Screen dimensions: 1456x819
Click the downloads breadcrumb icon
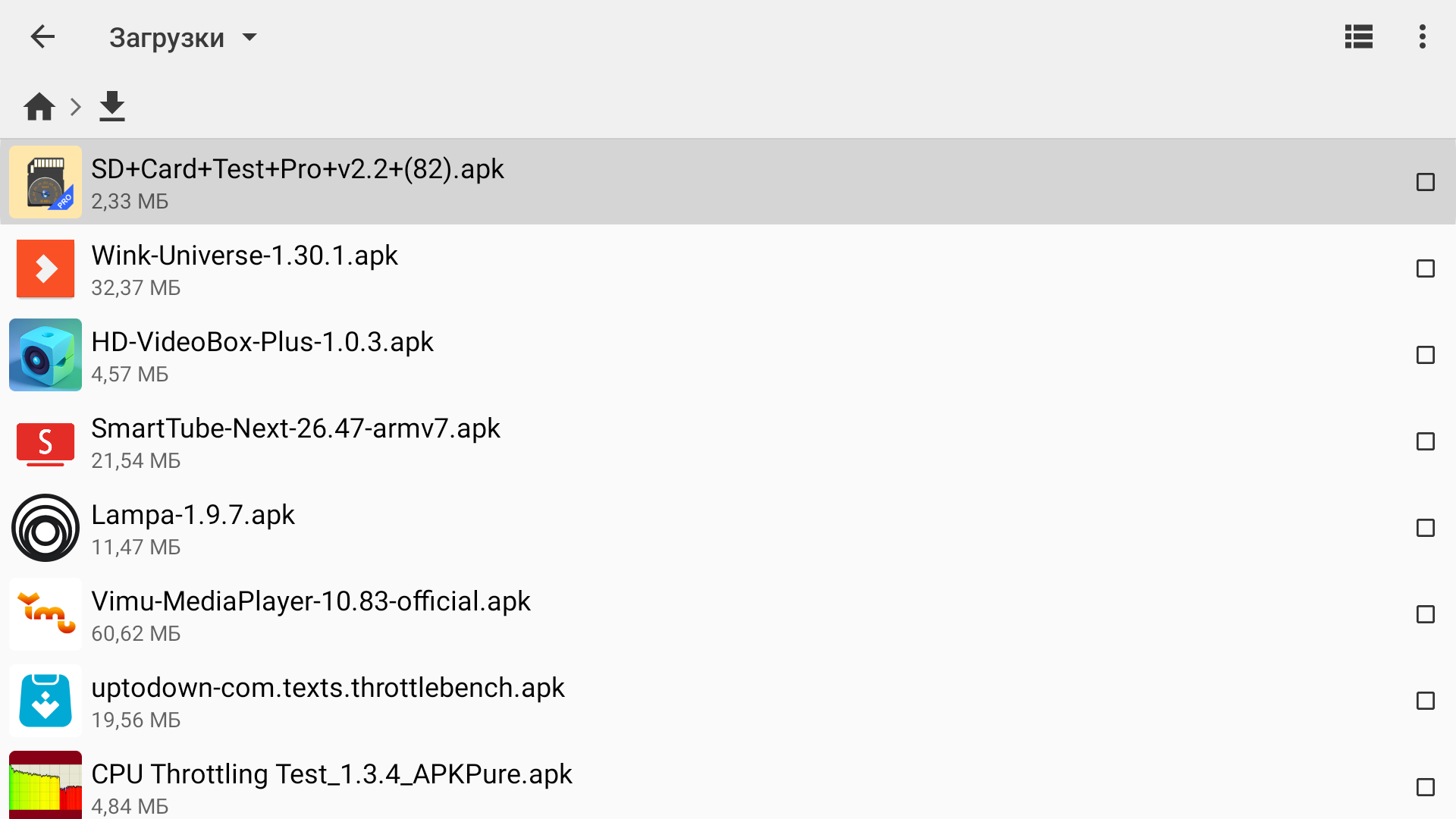click(x=112, y=107)
